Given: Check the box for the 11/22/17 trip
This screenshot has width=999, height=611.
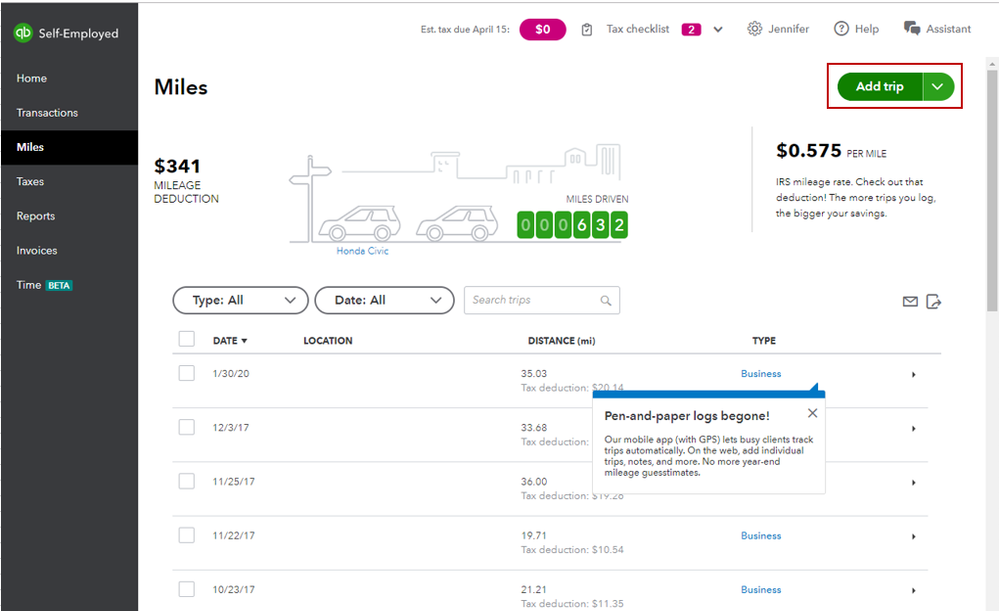Looking at the screenshot, I should pyautogui.click(x=187, y=535).
